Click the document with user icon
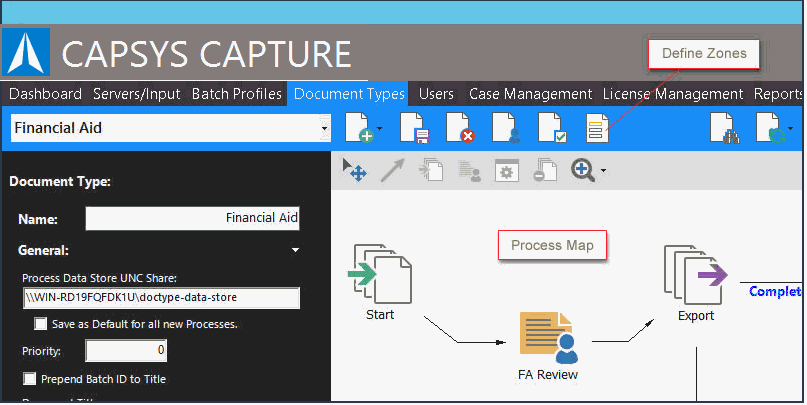This screenshot has width=807, height=405. (506, 128)
